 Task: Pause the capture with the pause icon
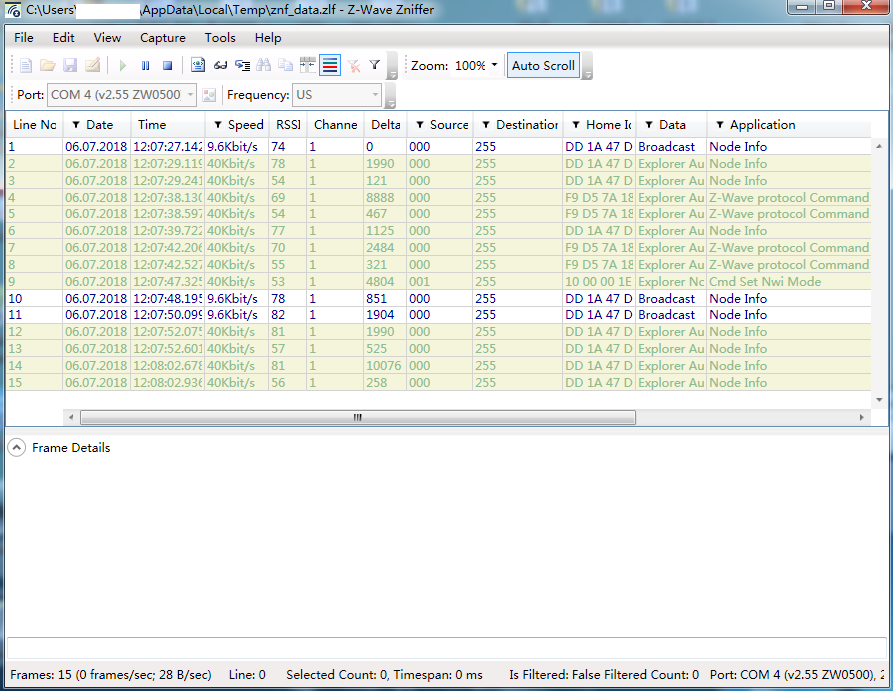pyautogui.click(x=145, y=66)
